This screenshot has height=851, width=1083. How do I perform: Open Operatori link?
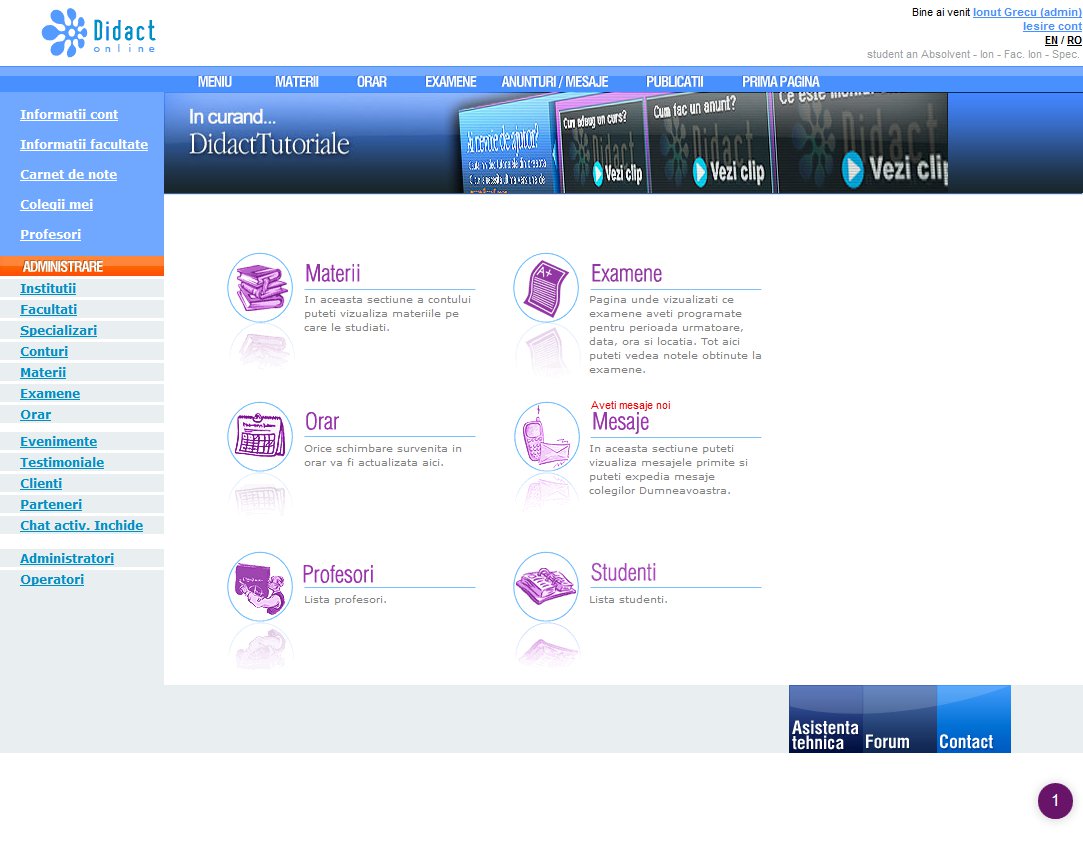coord(52,580)
